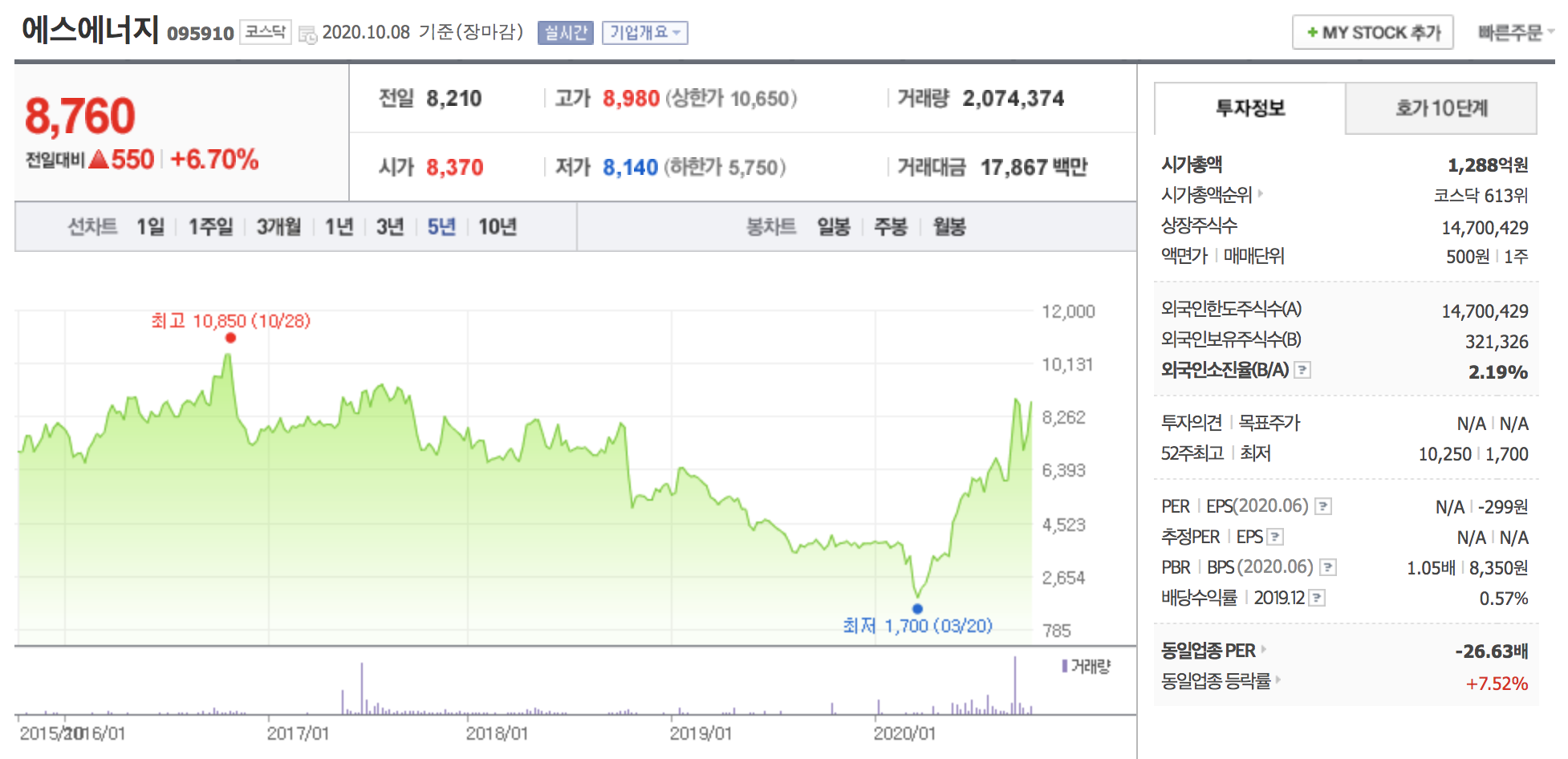
Task: Show the 일봉 candlestick chart
Action: coord(834,227)
